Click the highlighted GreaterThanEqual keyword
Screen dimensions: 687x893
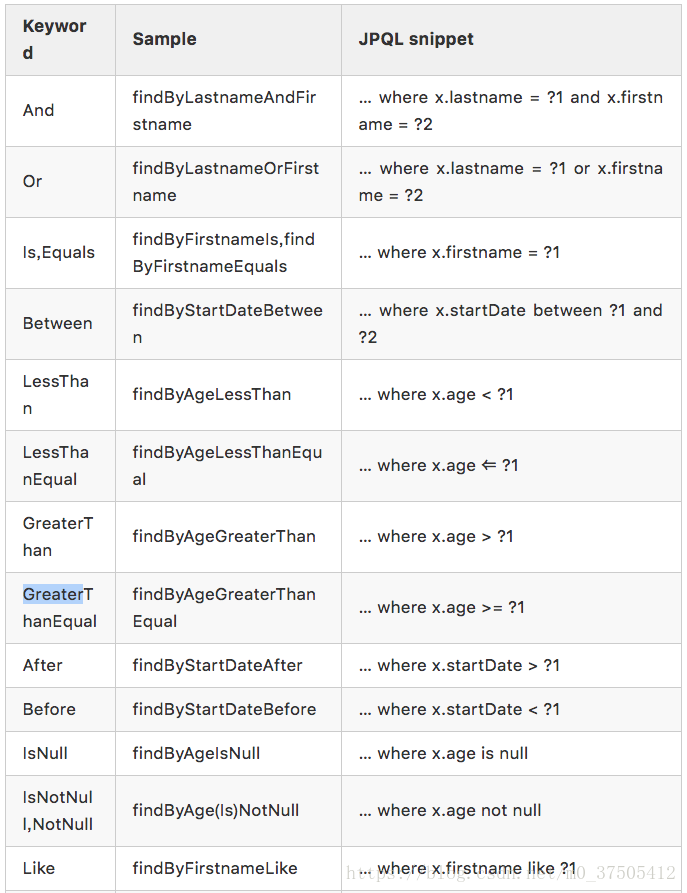pyautogui.click(x=59, y=608)
